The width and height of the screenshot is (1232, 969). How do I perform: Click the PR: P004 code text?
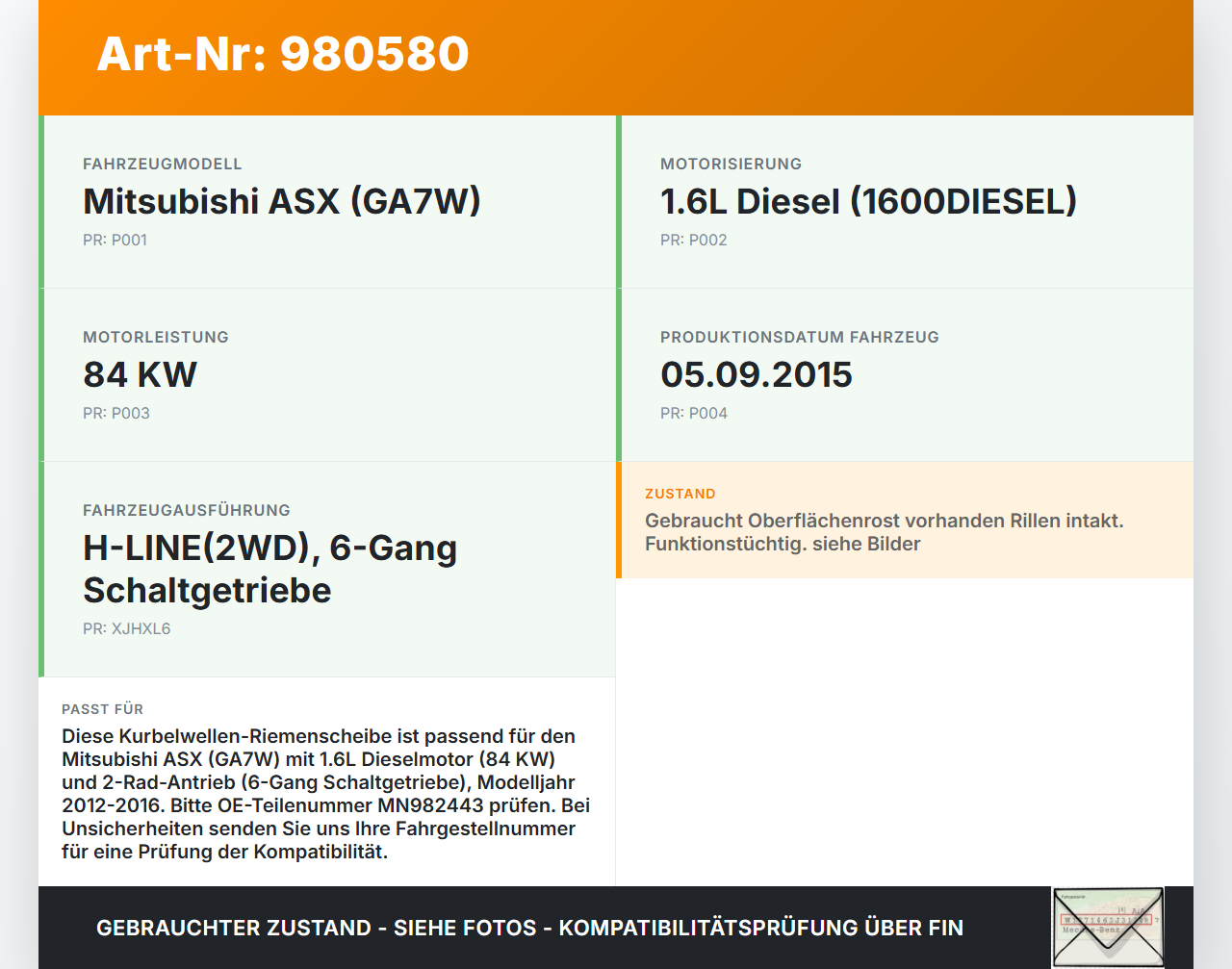coord(694,413)
